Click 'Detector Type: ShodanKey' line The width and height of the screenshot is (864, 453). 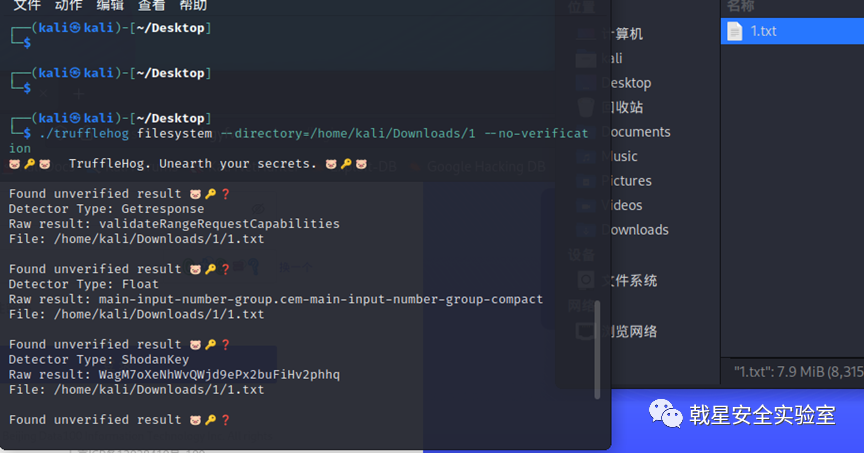(x=99, y=360)
